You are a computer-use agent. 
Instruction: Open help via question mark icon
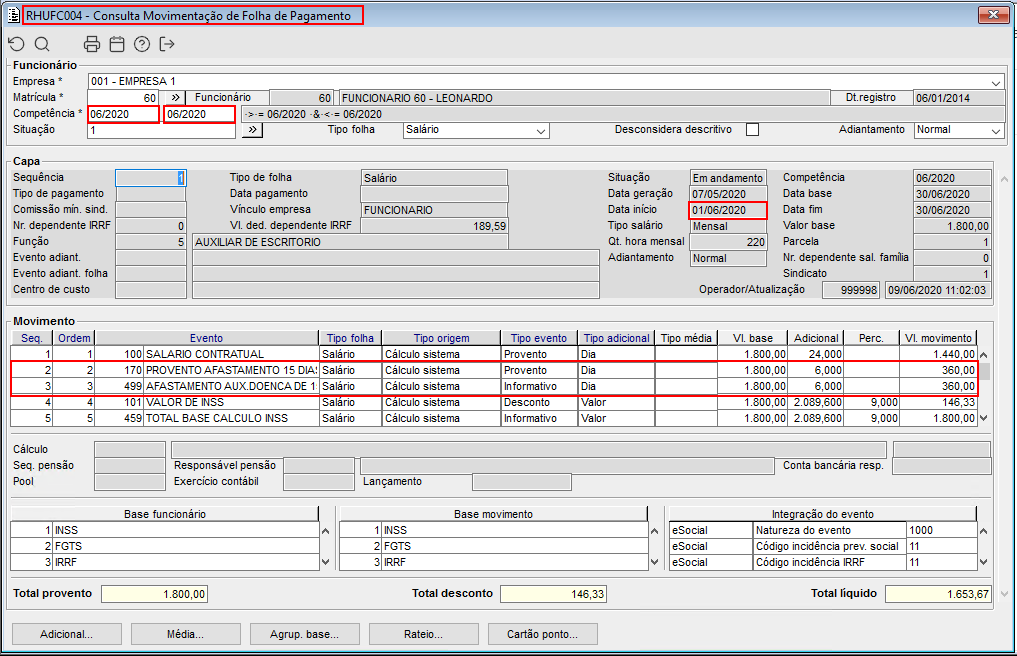coord(142,44)
